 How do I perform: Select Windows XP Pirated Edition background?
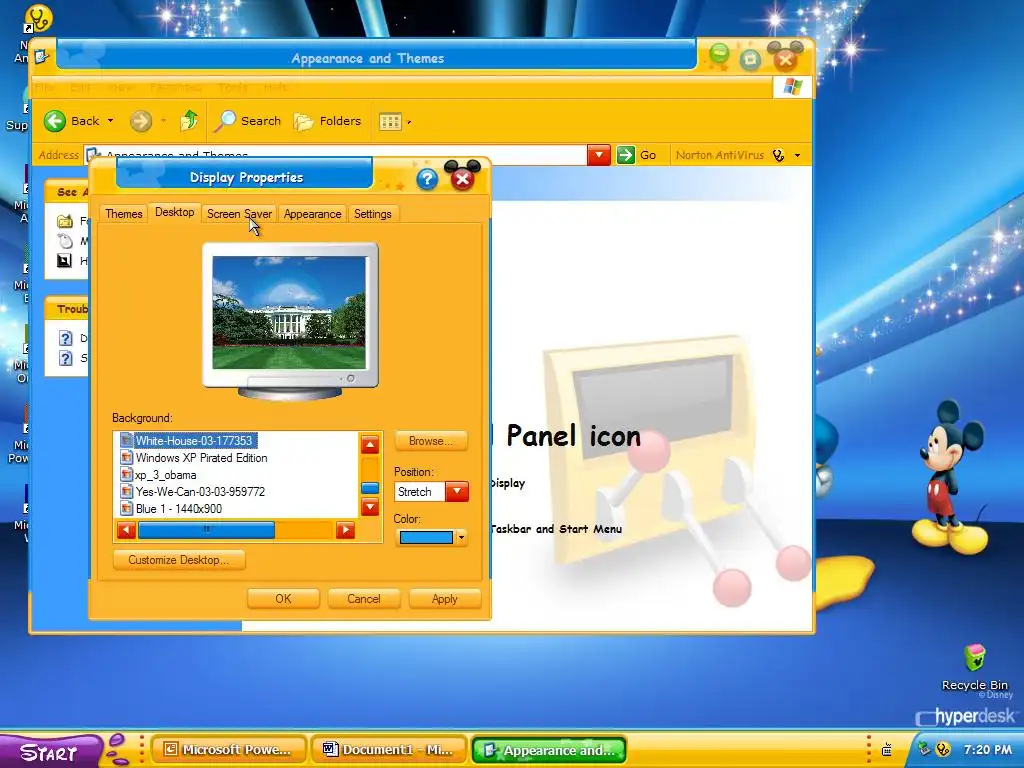coord(201,458)
